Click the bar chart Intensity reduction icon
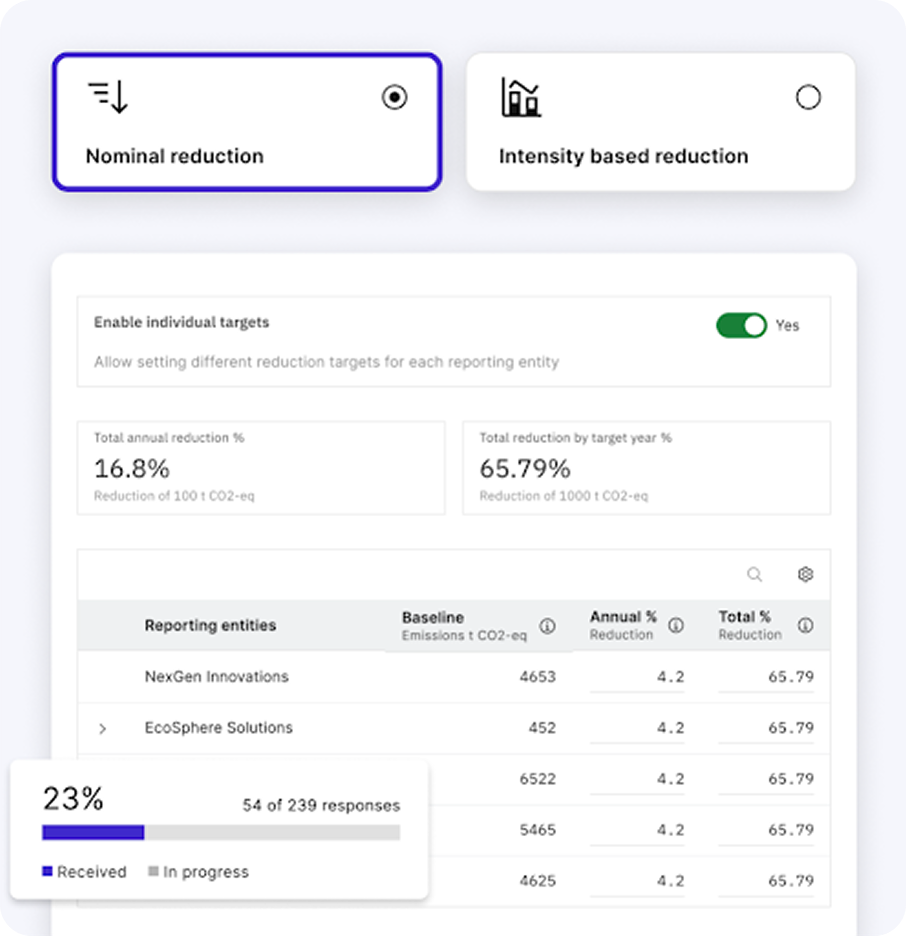 [x=520, y=97]
